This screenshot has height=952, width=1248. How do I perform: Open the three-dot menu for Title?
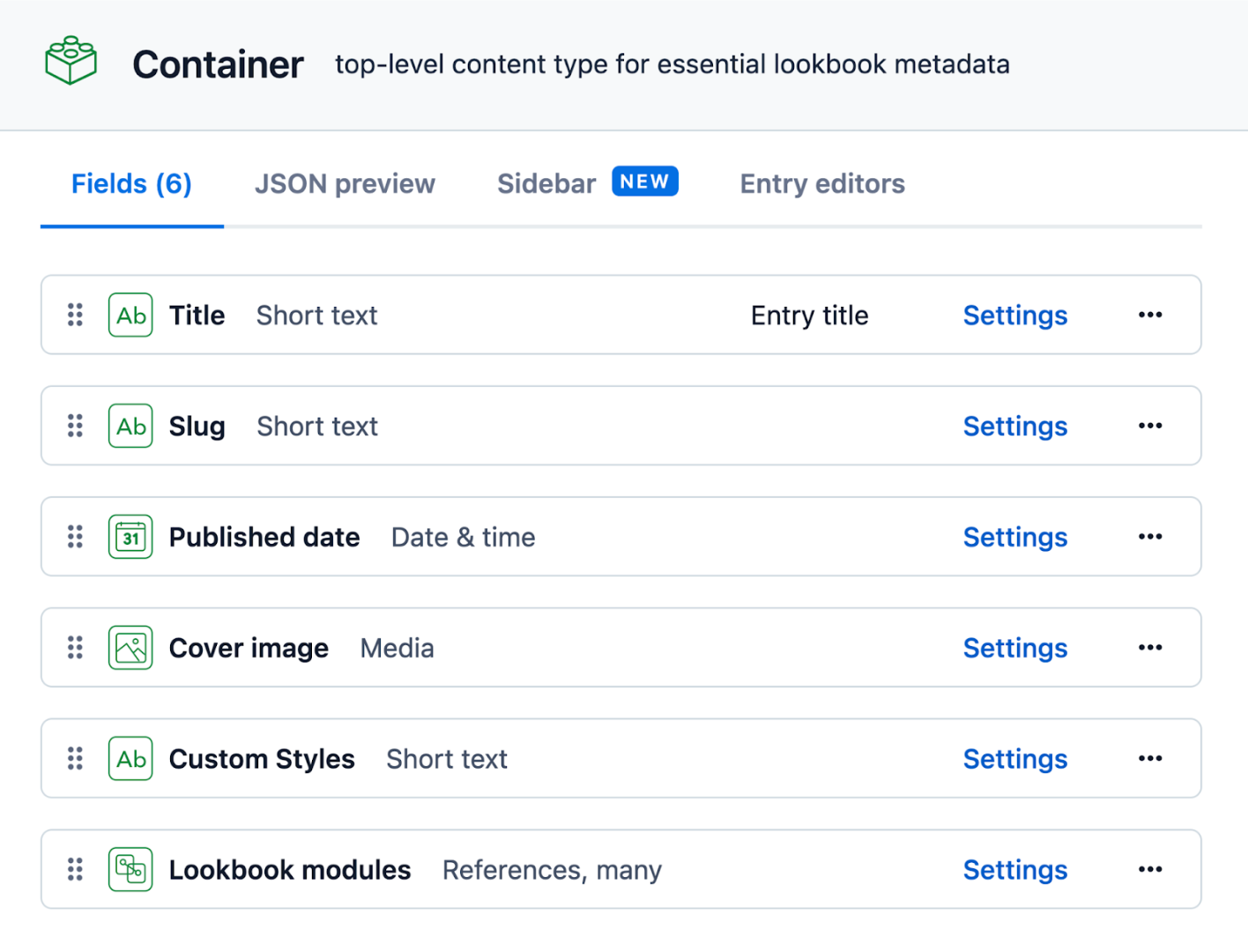coord(1150,315)
